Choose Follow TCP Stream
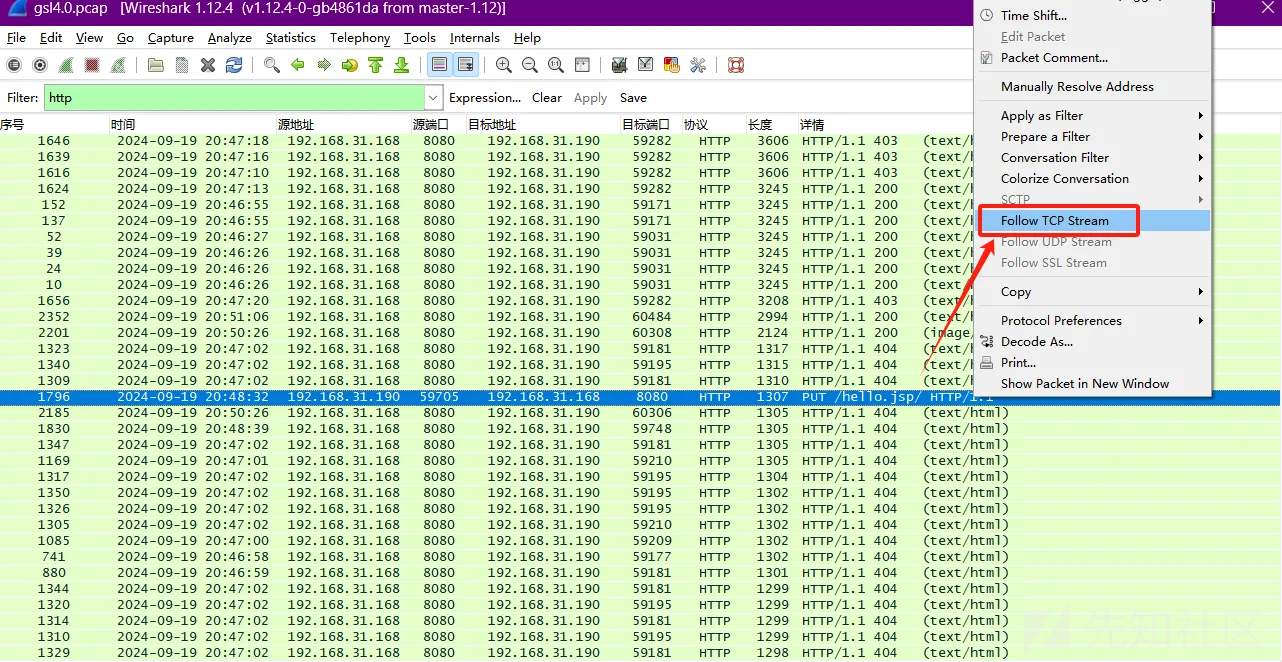This screenshot has width=1282, height=662. pyautogui.click(x=1093, y=221)
